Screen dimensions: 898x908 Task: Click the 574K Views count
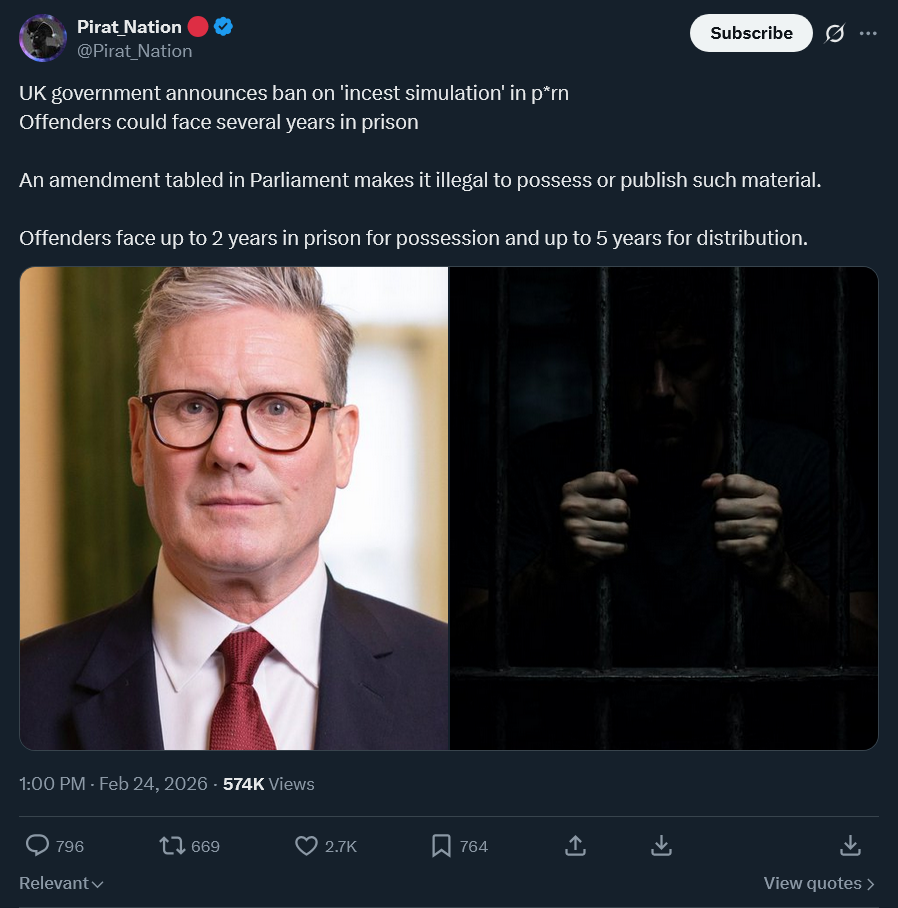tap(269, 784)
